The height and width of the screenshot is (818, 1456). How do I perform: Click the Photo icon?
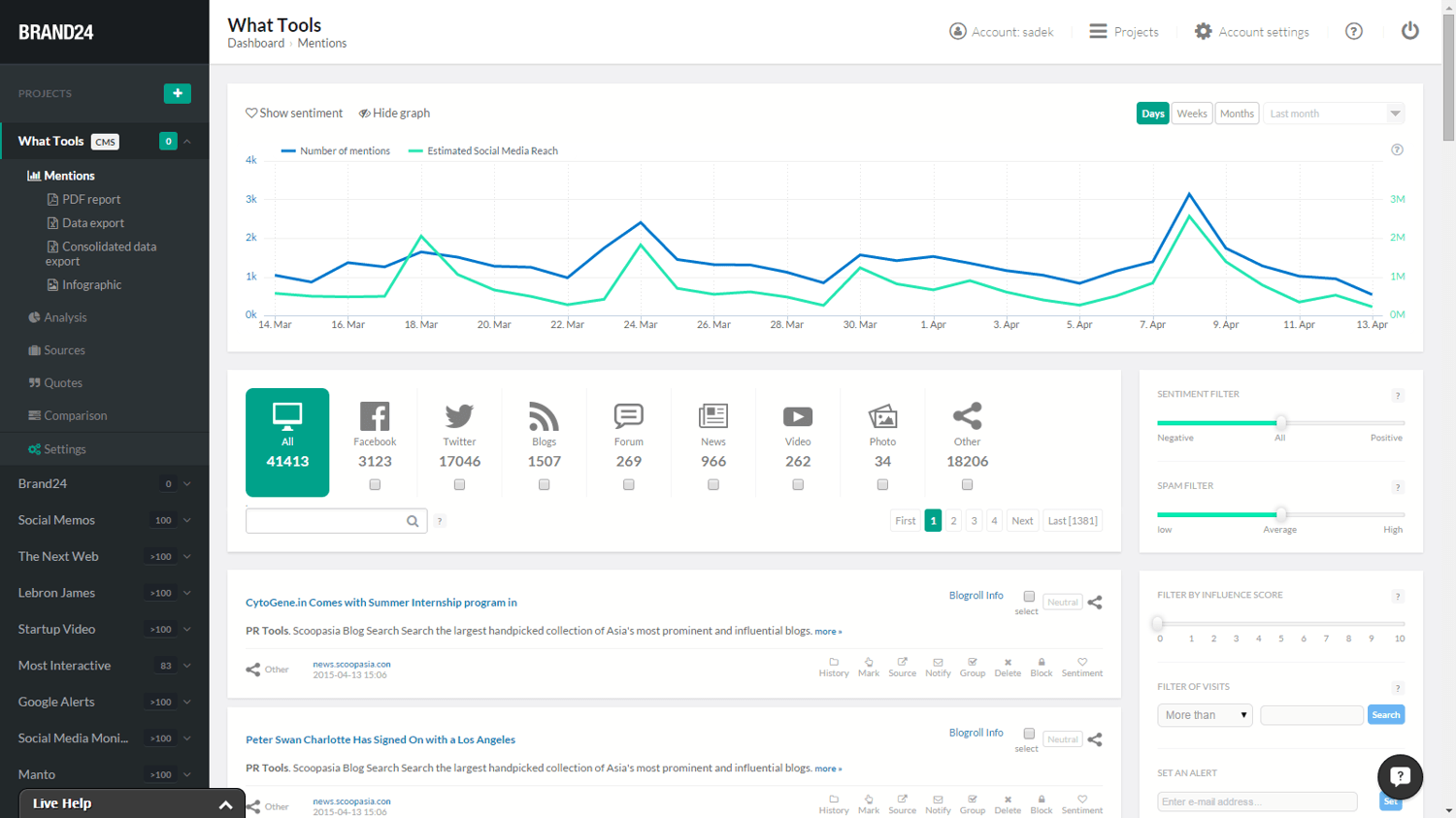[882, 416]
